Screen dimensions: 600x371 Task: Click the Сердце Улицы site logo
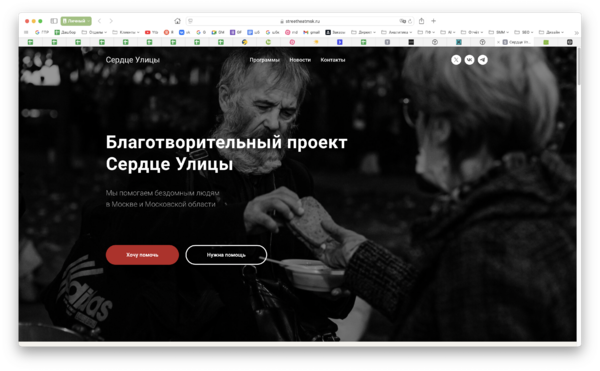132,60
